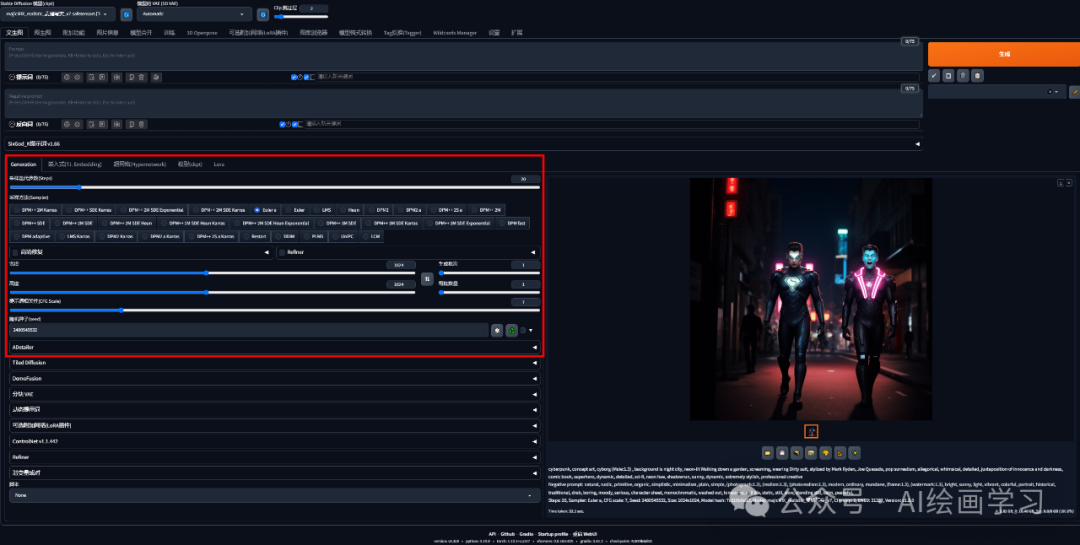Open the Stable Diffusion checkpoint dropdown

coord(59,14)
